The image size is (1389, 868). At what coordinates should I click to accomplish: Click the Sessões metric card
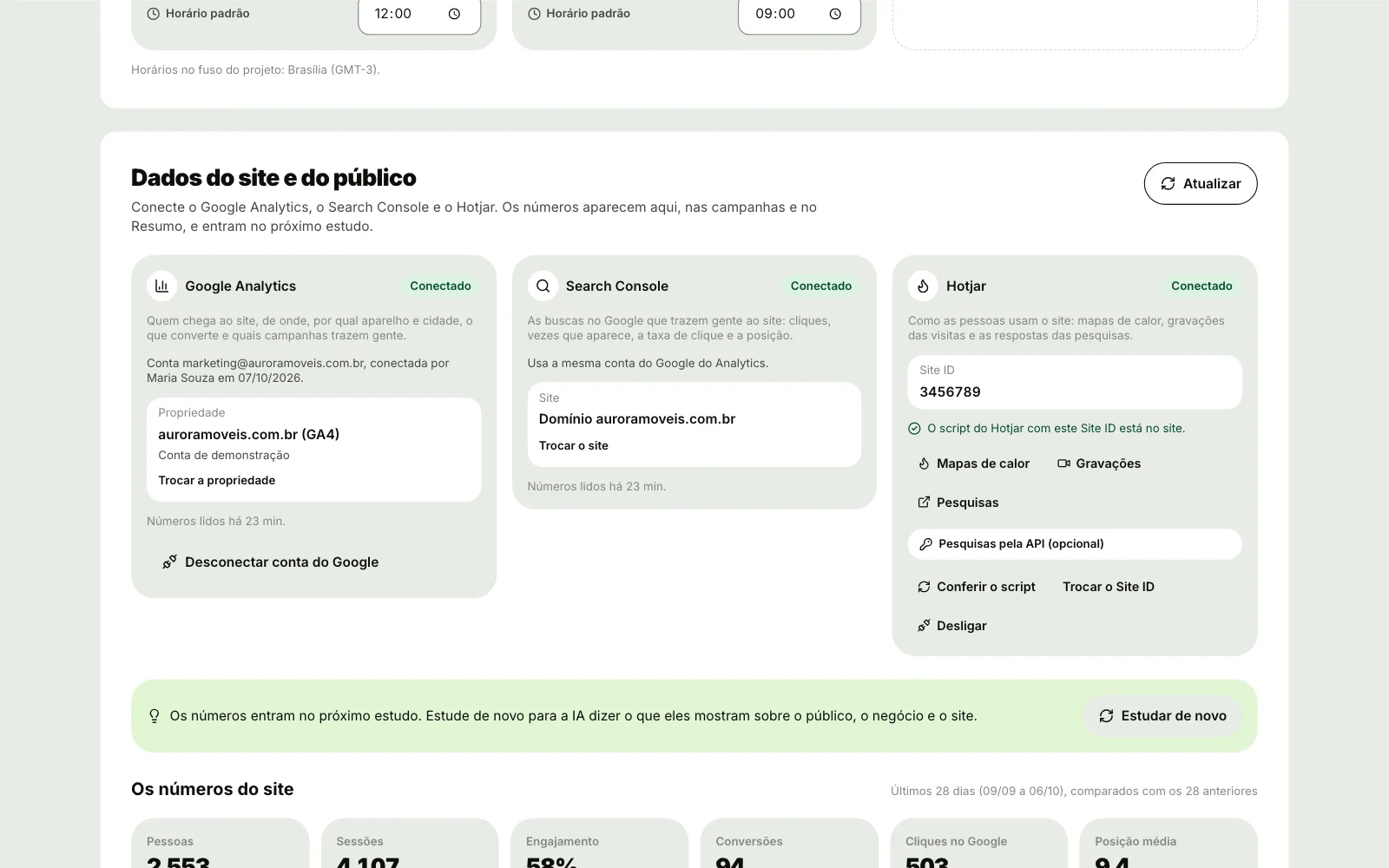click(x=410, y=844)
